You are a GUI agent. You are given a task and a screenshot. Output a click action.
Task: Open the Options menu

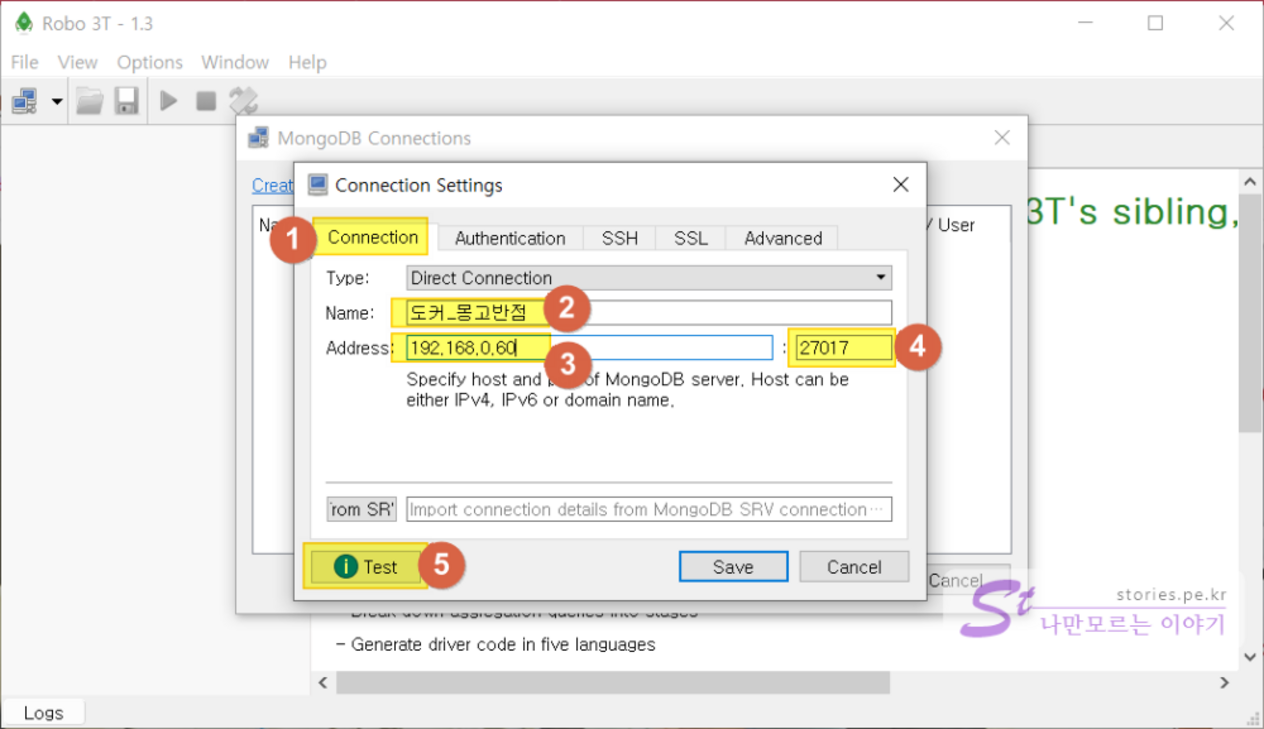tap(149, 62)
